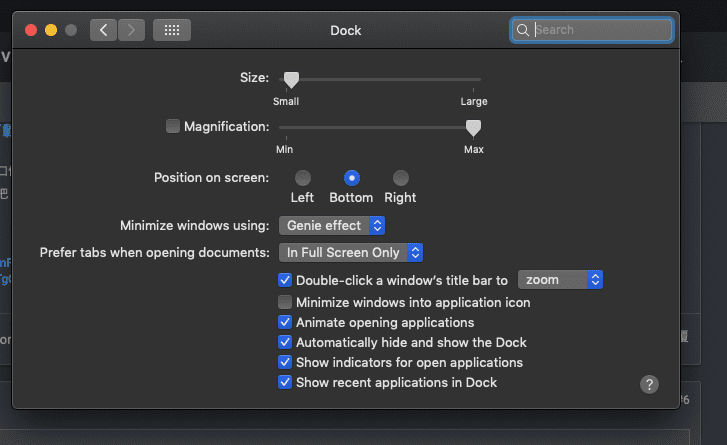
Task: Open the Help question mark button
Action: (x=649, y=384)
